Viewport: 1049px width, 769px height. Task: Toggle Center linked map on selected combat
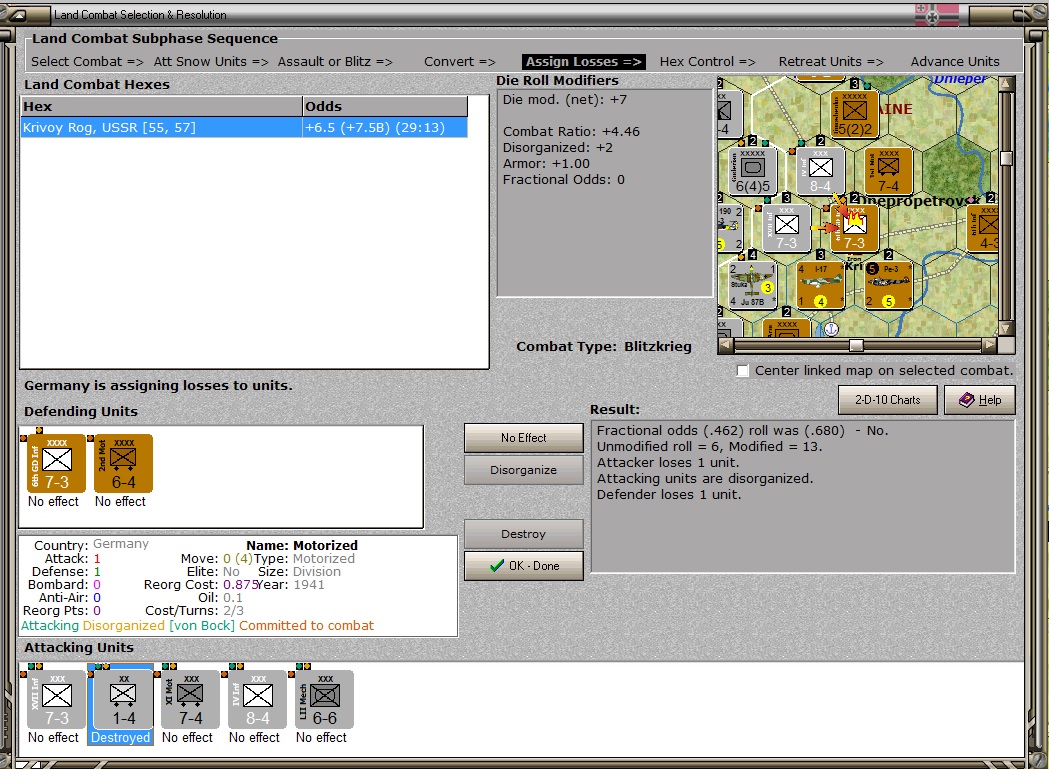pos(743,371)
